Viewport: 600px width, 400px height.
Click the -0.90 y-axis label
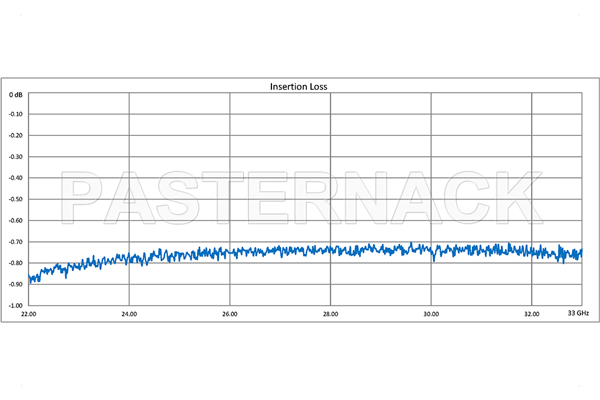tap(16, 284)
